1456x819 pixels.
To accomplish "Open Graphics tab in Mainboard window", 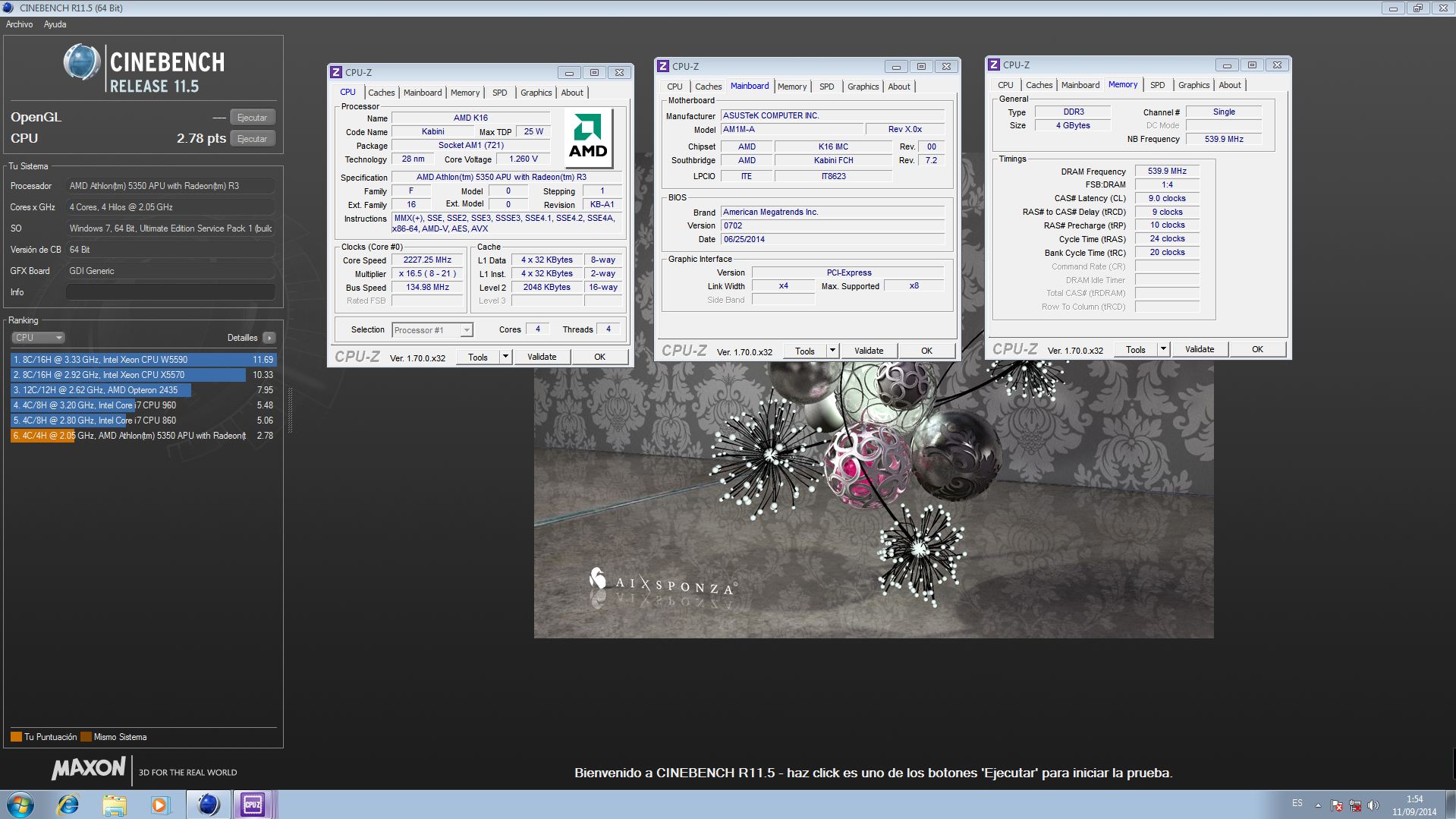I will (x=863, y=87).
